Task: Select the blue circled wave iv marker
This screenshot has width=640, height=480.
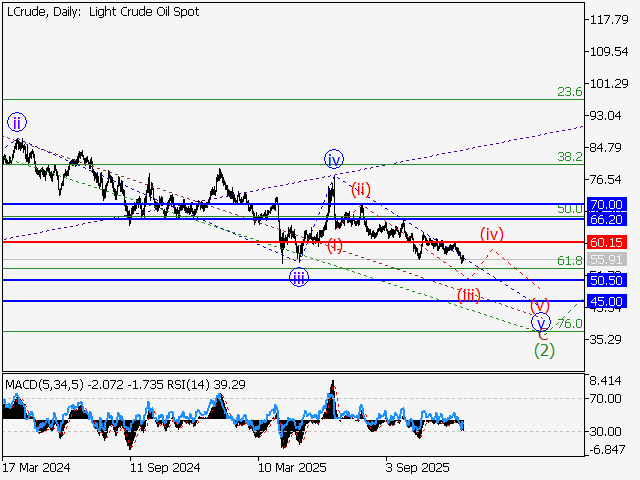Action: [334, 159]
